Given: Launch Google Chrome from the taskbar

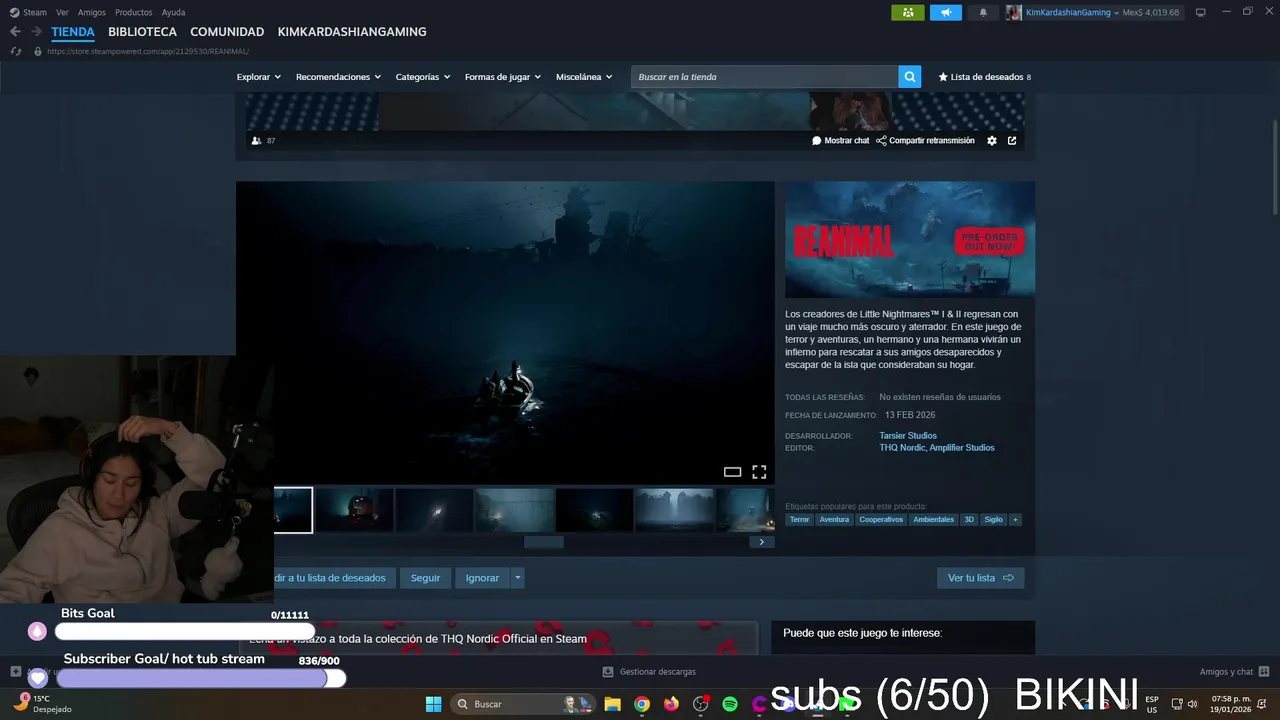Looking at the screenshot, I should (x=642, y=704).
